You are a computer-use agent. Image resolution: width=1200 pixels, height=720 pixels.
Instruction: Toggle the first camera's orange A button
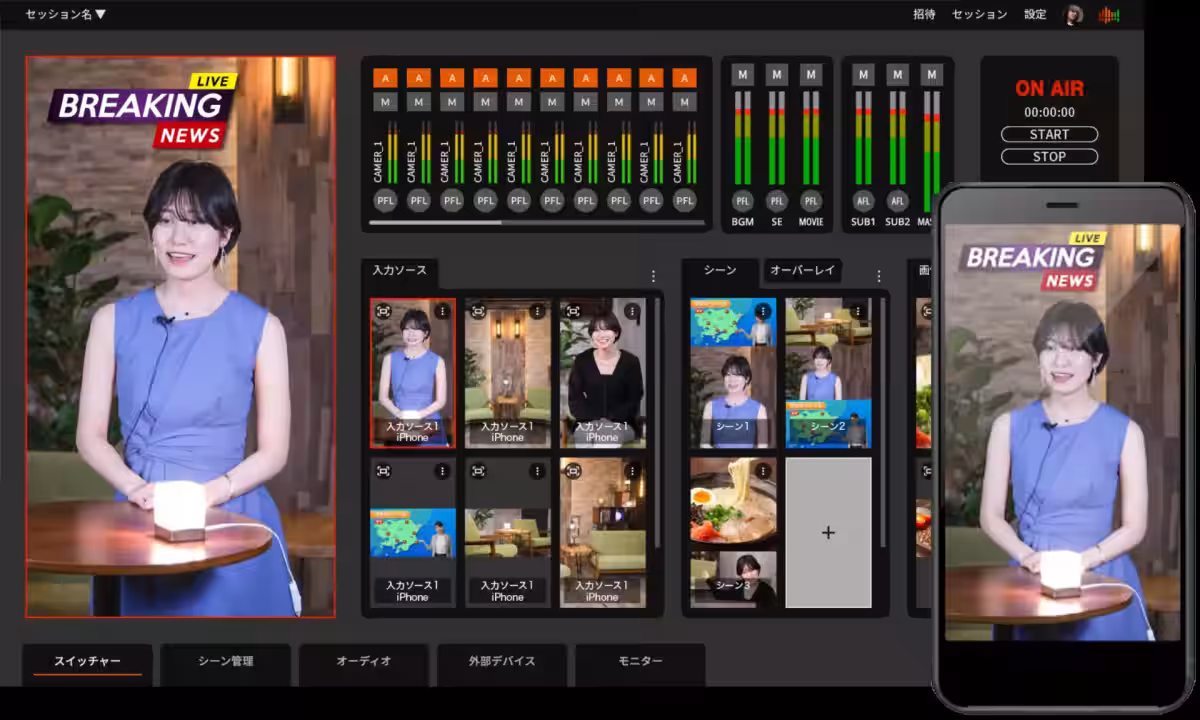385,78
